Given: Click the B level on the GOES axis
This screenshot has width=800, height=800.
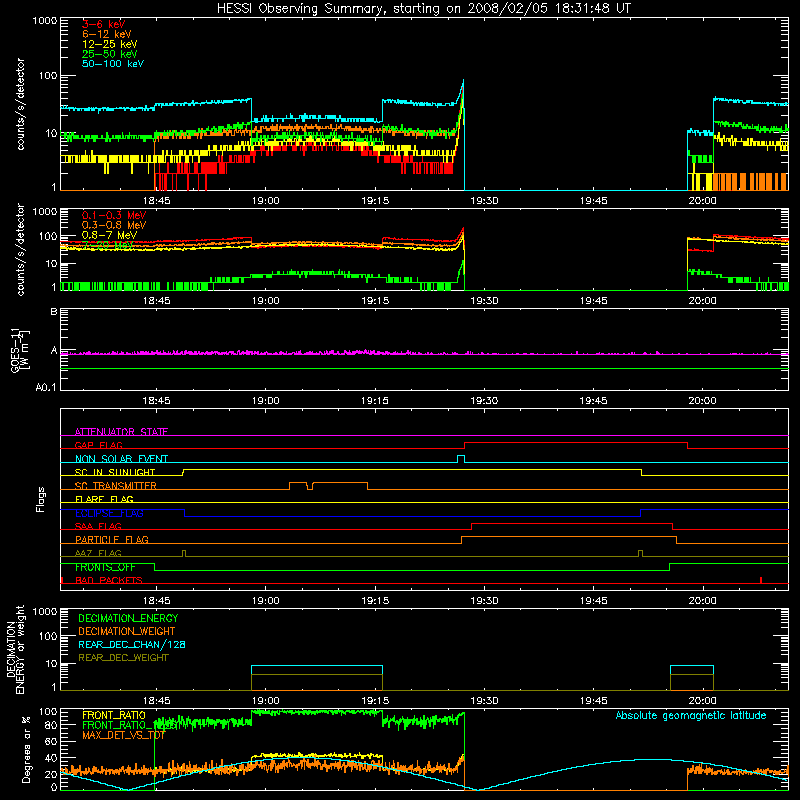Looking at the screenshot, I should click(x=54, y=311).
